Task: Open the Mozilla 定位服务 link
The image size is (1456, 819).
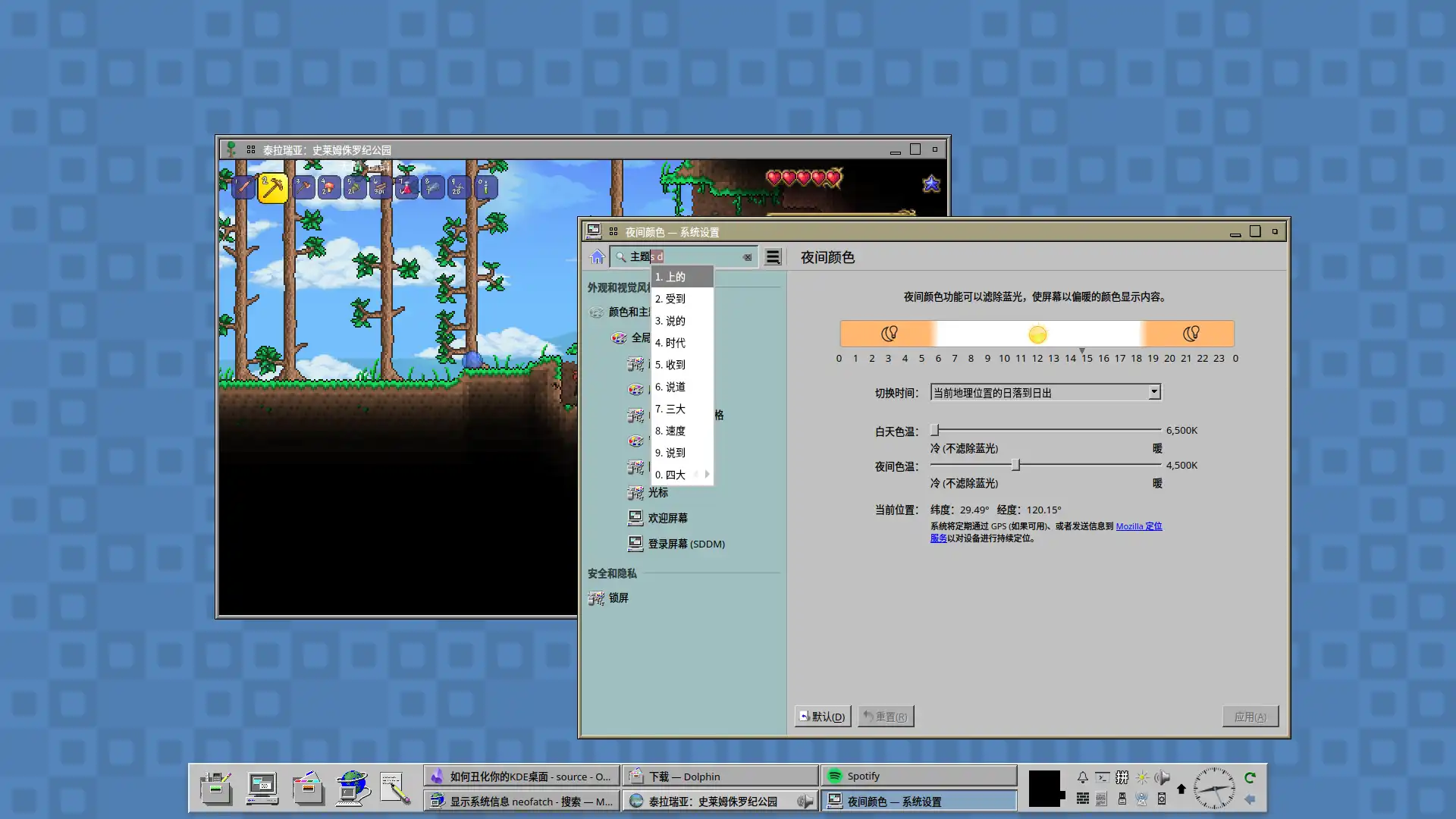Action: (x=1137, y=526)
